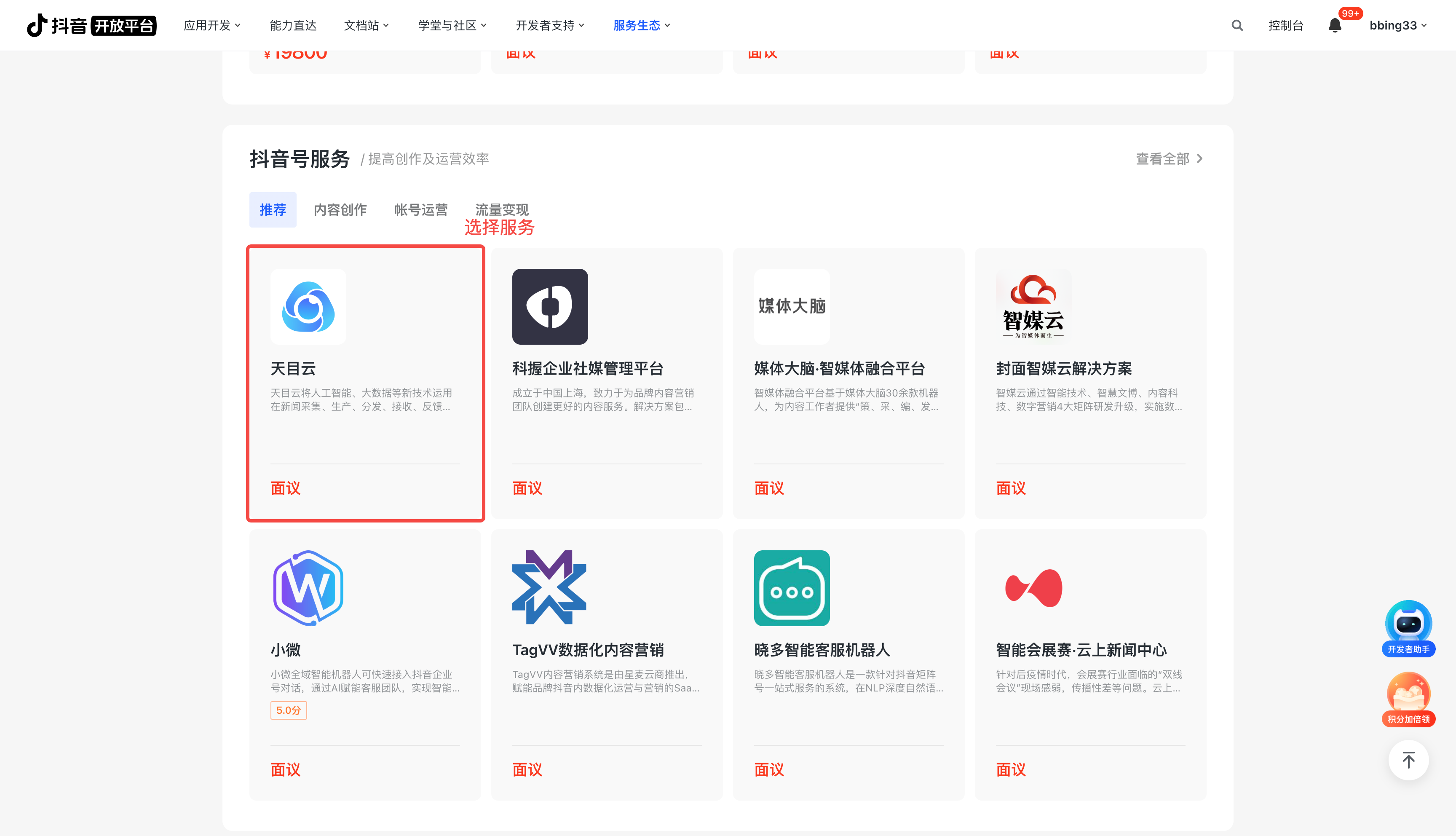Click 面议 price on 智能会展赛 card

pyautogui.click(x=1011, y=769)
